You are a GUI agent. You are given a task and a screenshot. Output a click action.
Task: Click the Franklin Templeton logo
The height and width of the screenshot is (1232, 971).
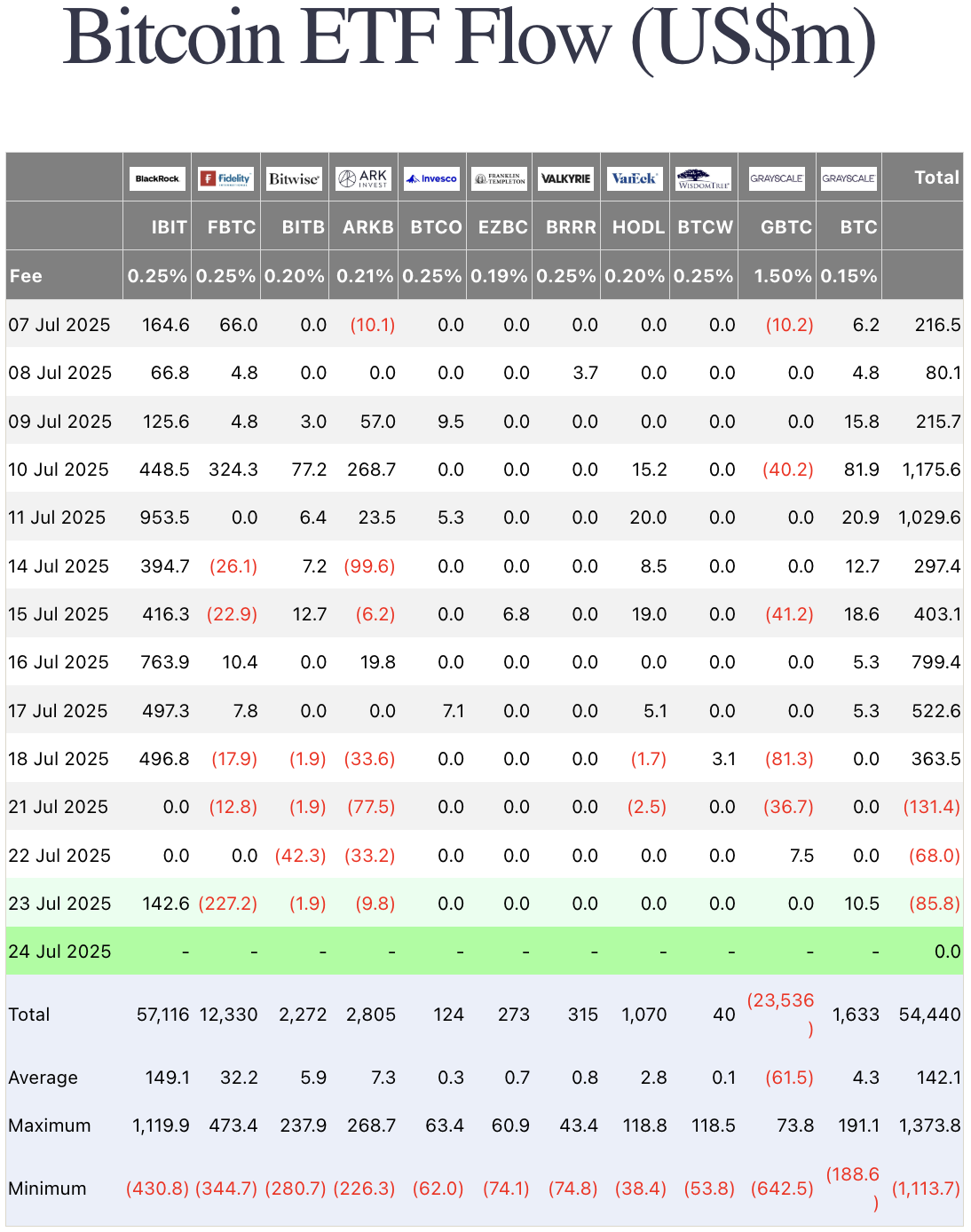pos(500,178)
